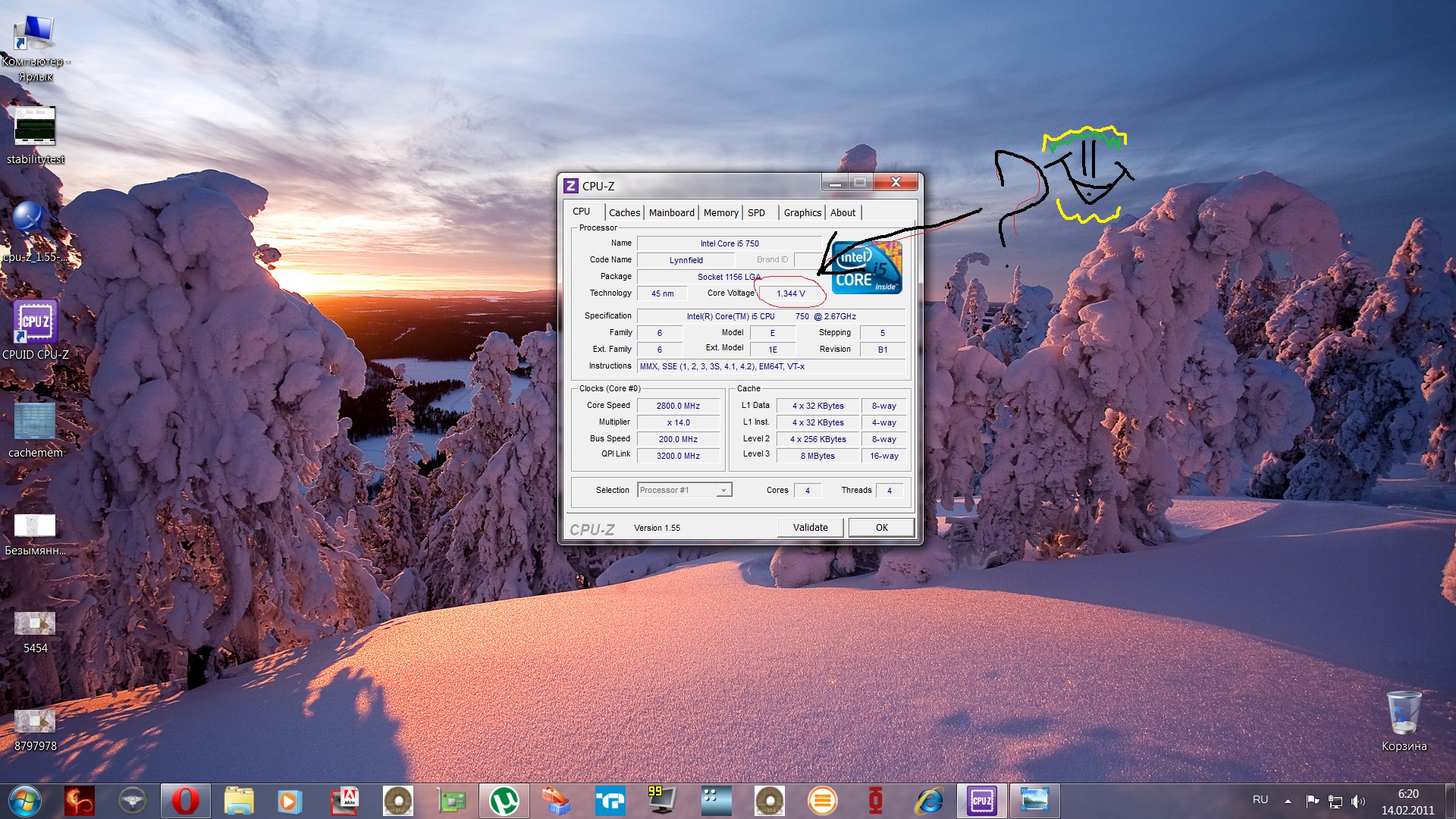Image resolution: width=1456 pixels, height=819 pixels.
Task: Click the OK button in CPU-Z
Action: click(x=881, y=528)
